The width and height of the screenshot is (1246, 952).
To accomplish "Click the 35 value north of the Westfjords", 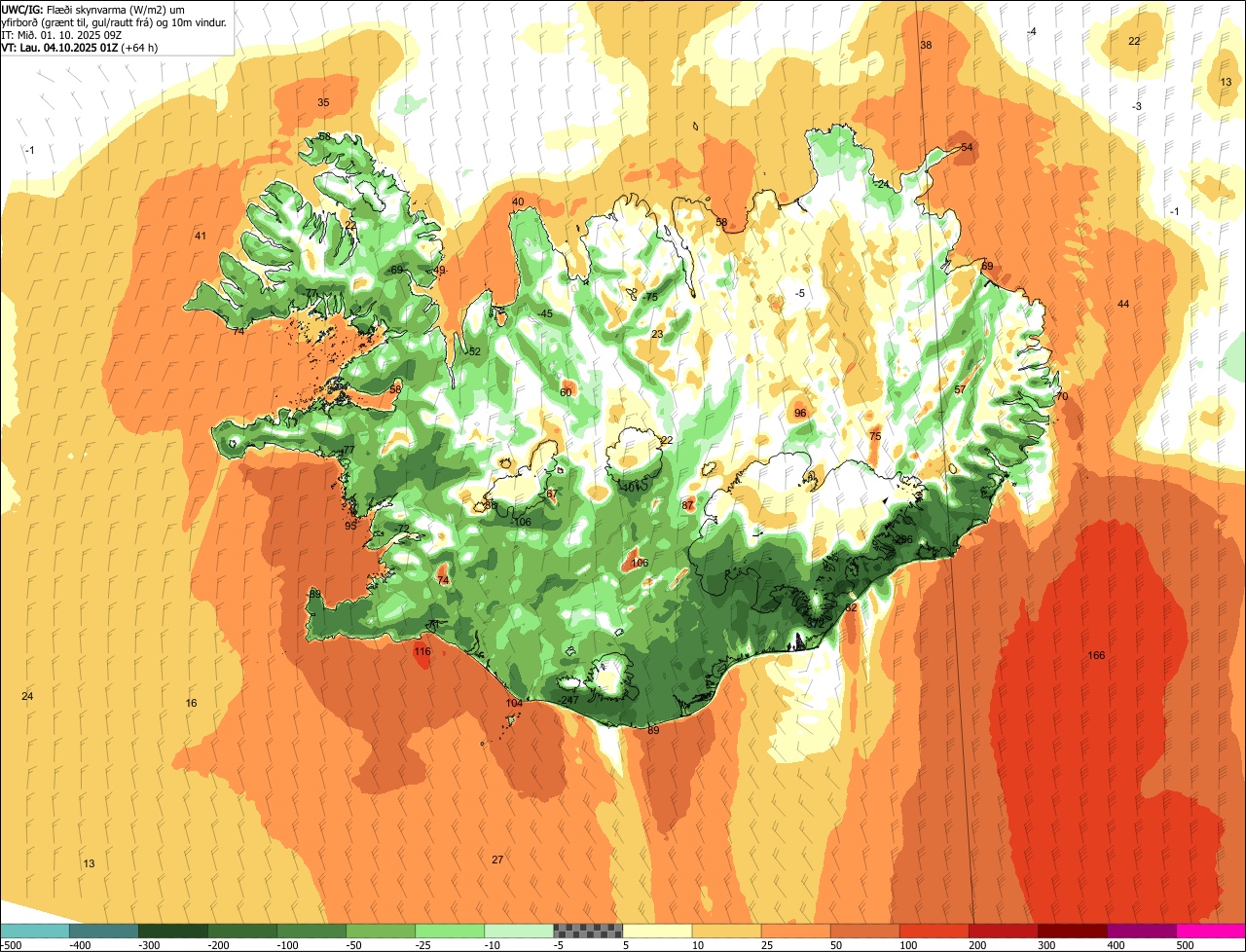I will click(323, 102).
